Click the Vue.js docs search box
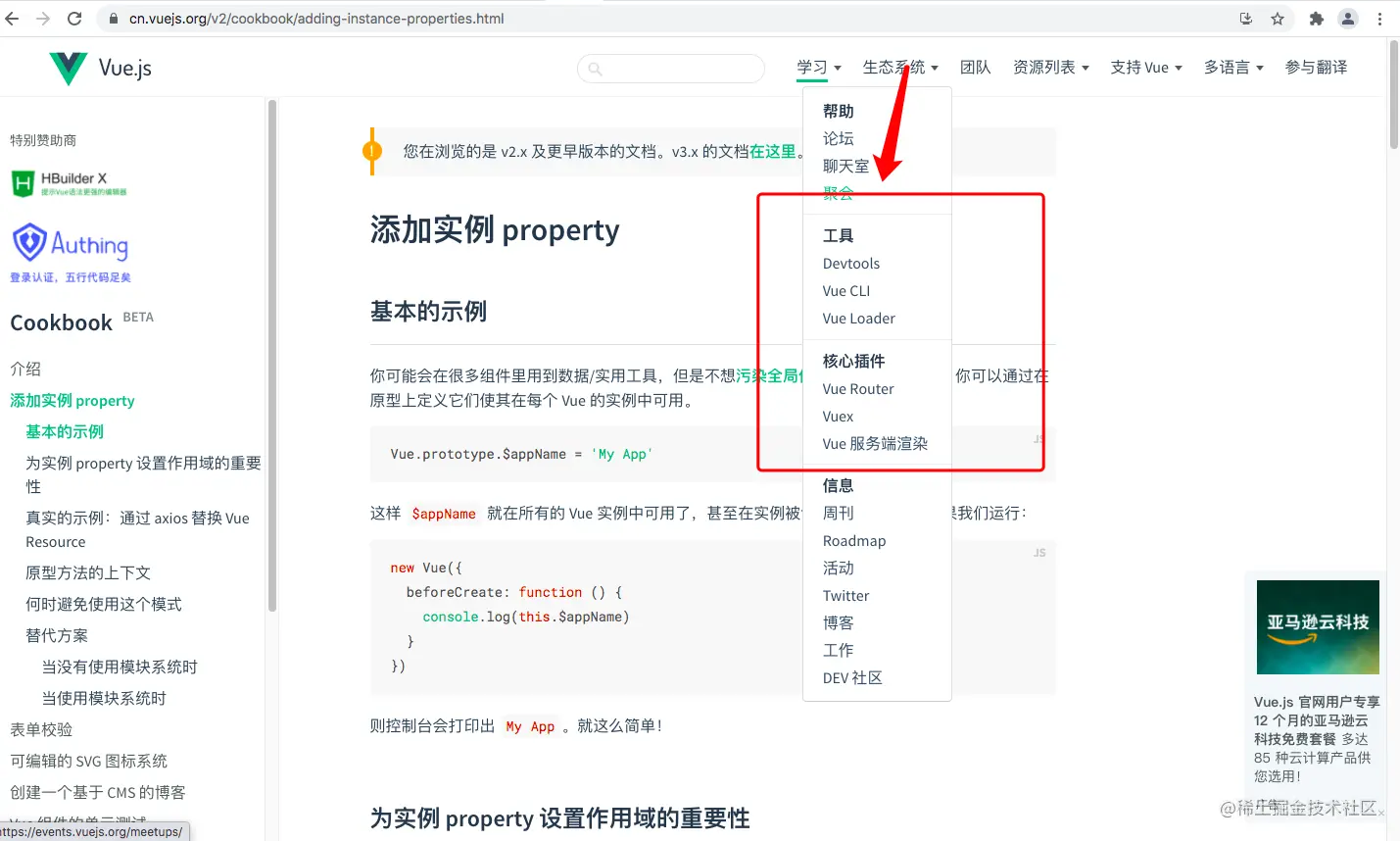The width and height of the screenshot is (1400, 841). 671,69
